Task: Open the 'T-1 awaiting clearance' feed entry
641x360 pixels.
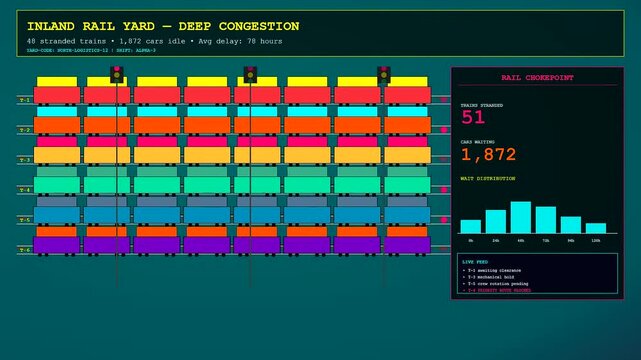Action: coord(492,271)
